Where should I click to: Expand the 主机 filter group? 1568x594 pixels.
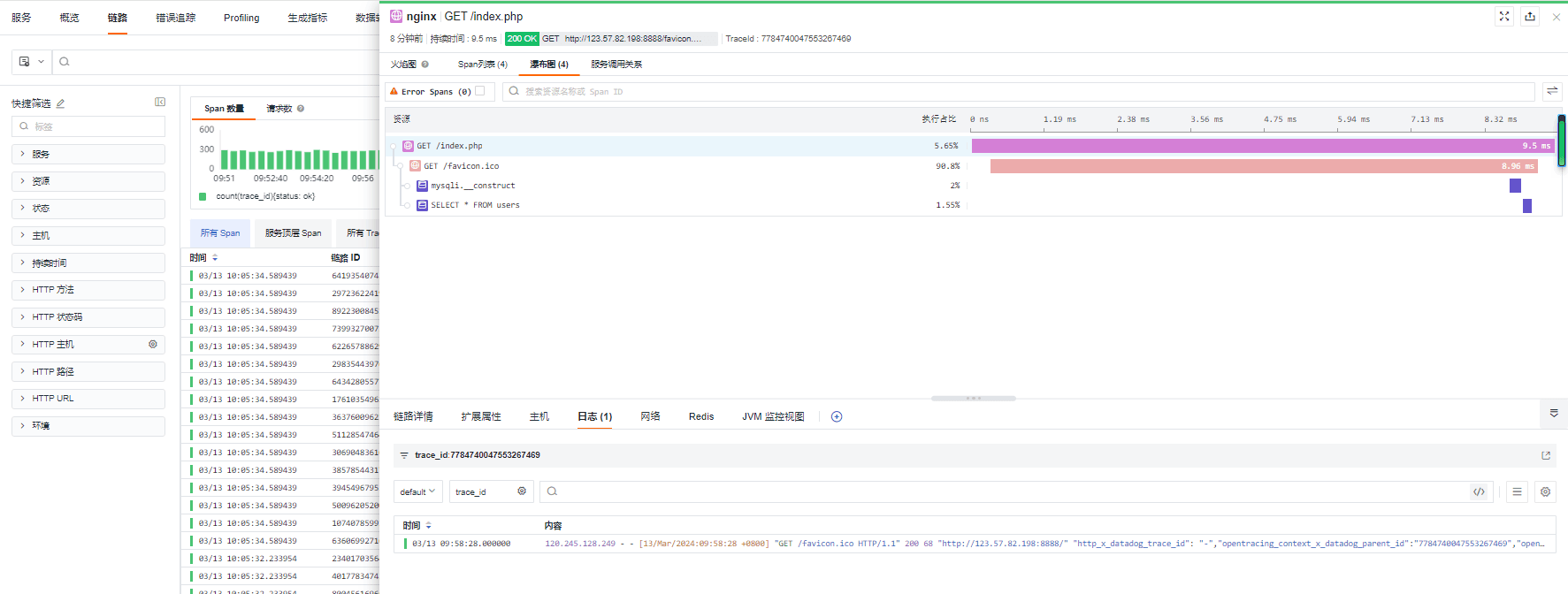88,236
